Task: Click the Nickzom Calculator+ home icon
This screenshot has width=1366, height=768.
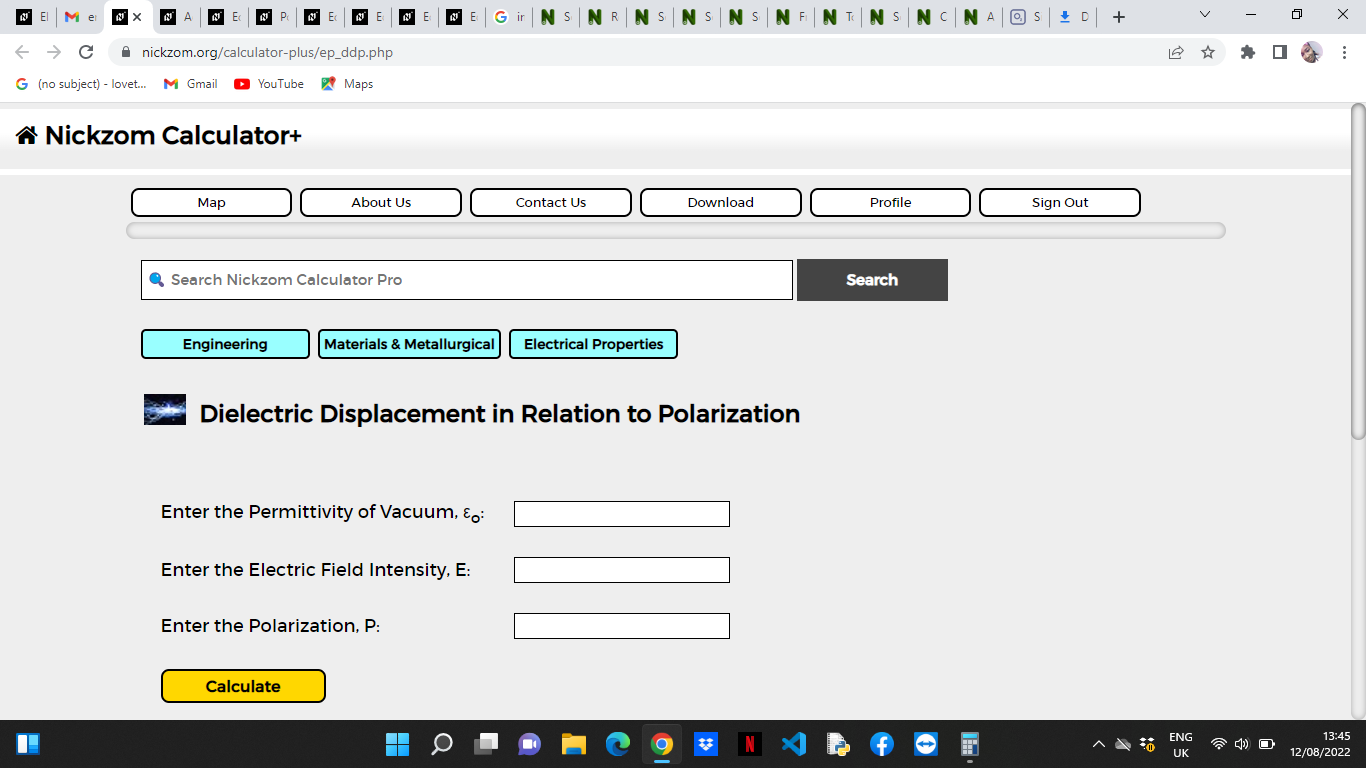Action: 27,135
